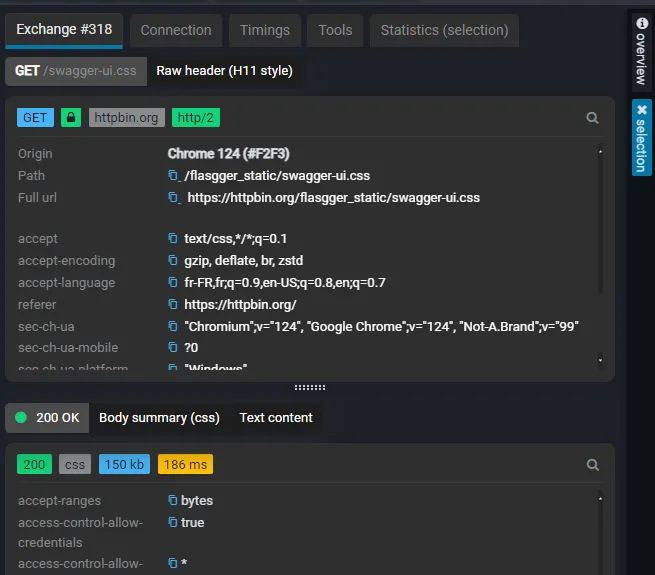The height and width of the screenshot is (575, 655).
Task: Click the green 200 status badge
Action: [x=34, y=464]
